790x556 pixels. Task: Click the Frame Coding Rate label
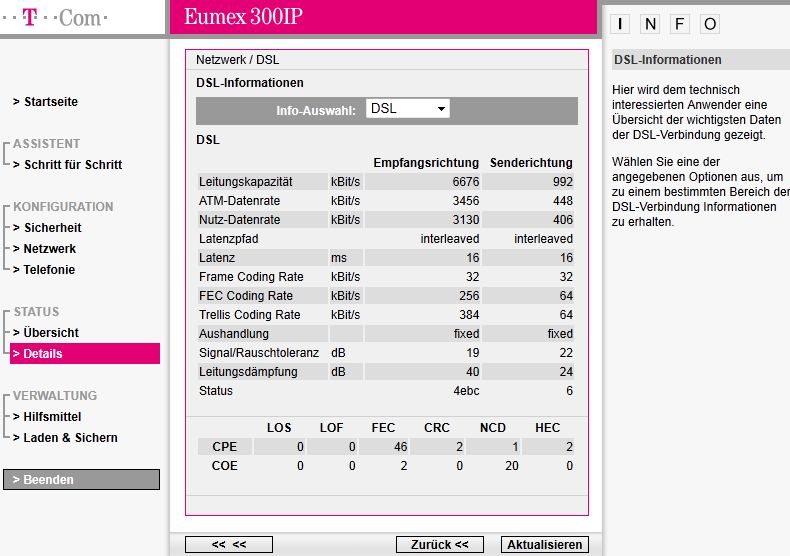click(251, 277)
